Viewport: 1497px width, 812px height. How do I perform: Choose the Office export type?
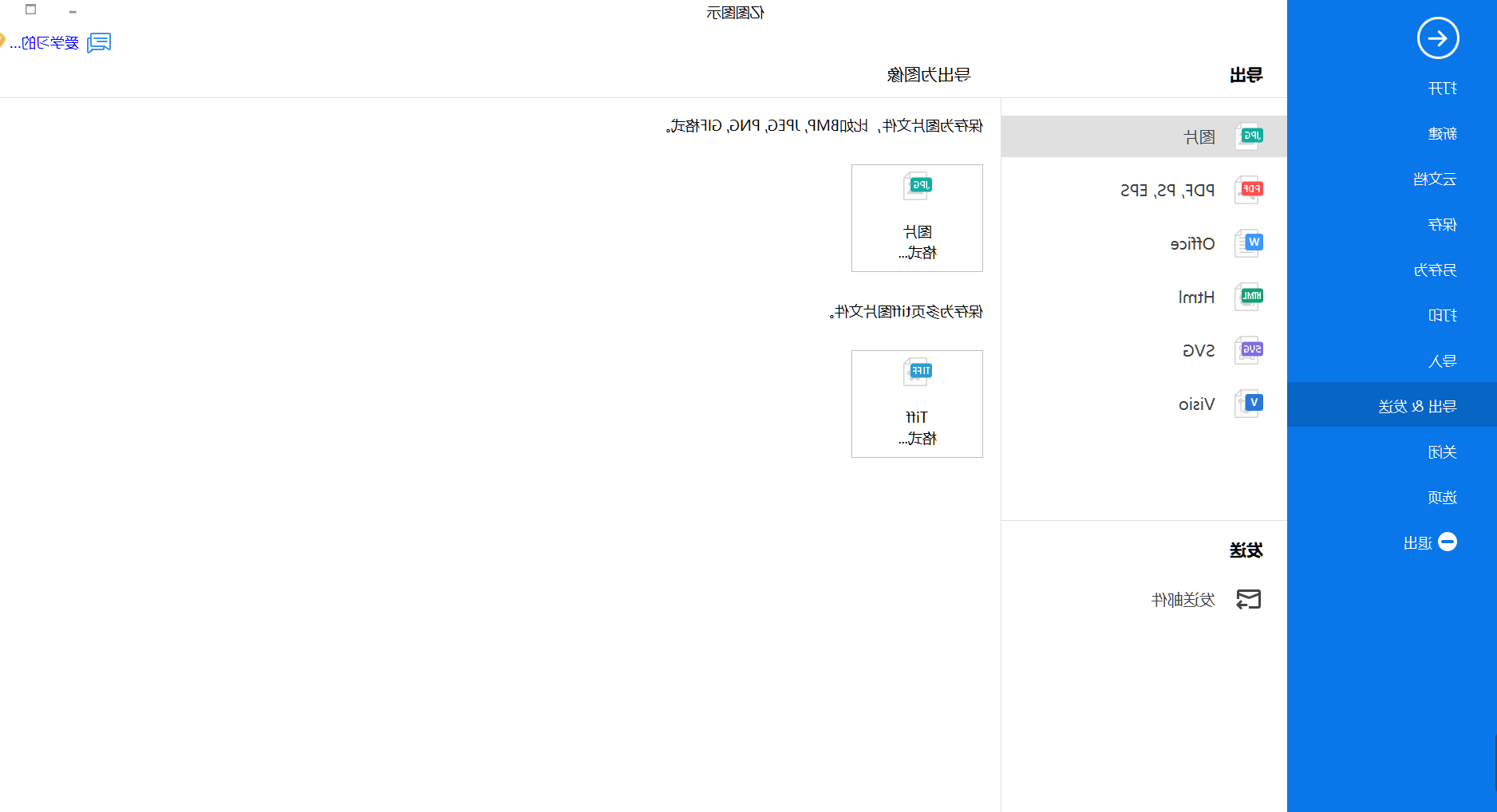[x=1143, y=243]
